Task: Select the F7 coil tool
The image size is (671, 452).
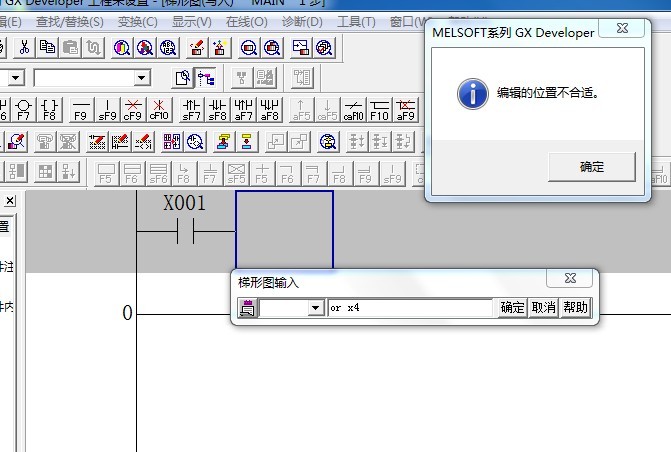Action: point(24,108)
